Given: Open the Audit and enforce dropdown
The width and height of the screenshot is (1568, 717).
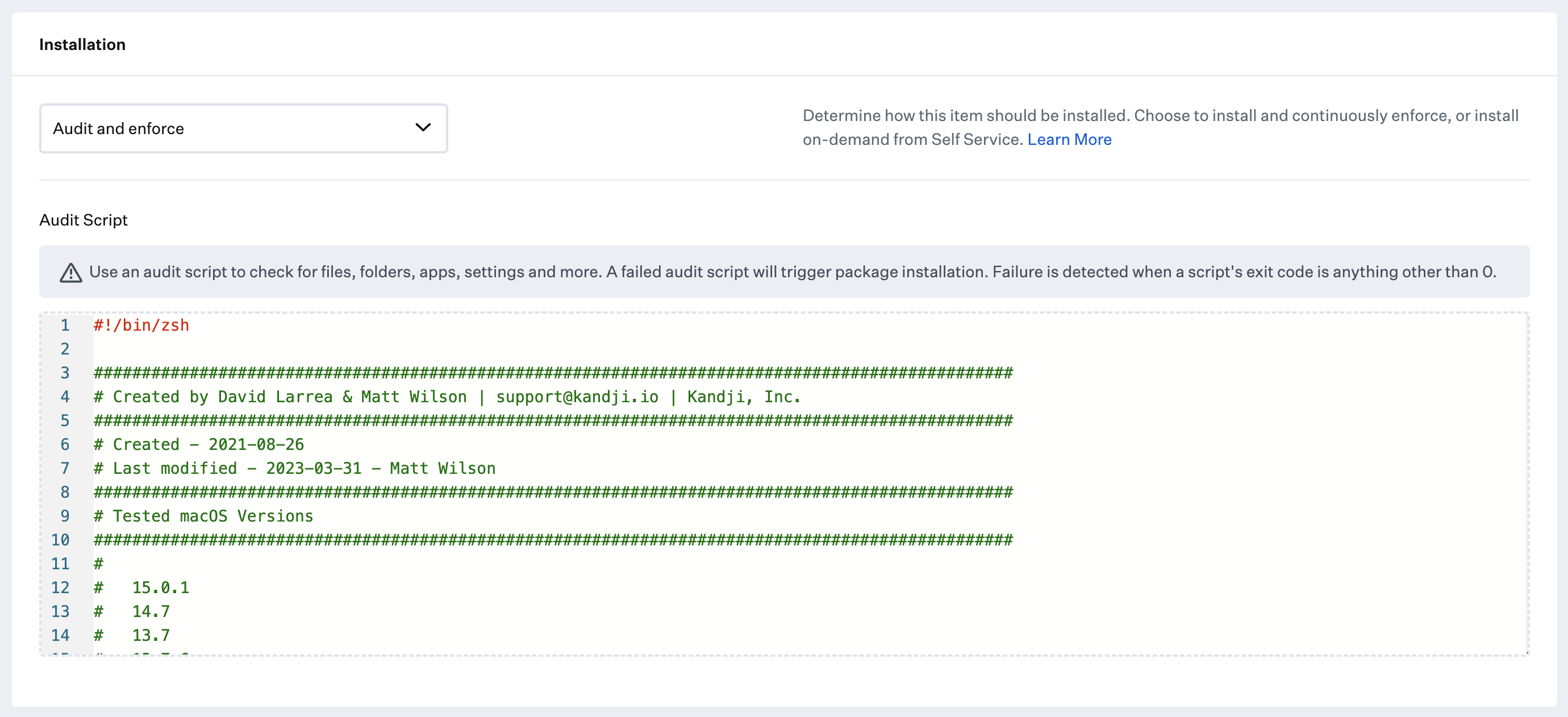Looking at the screenshot, I should [244, 128].
